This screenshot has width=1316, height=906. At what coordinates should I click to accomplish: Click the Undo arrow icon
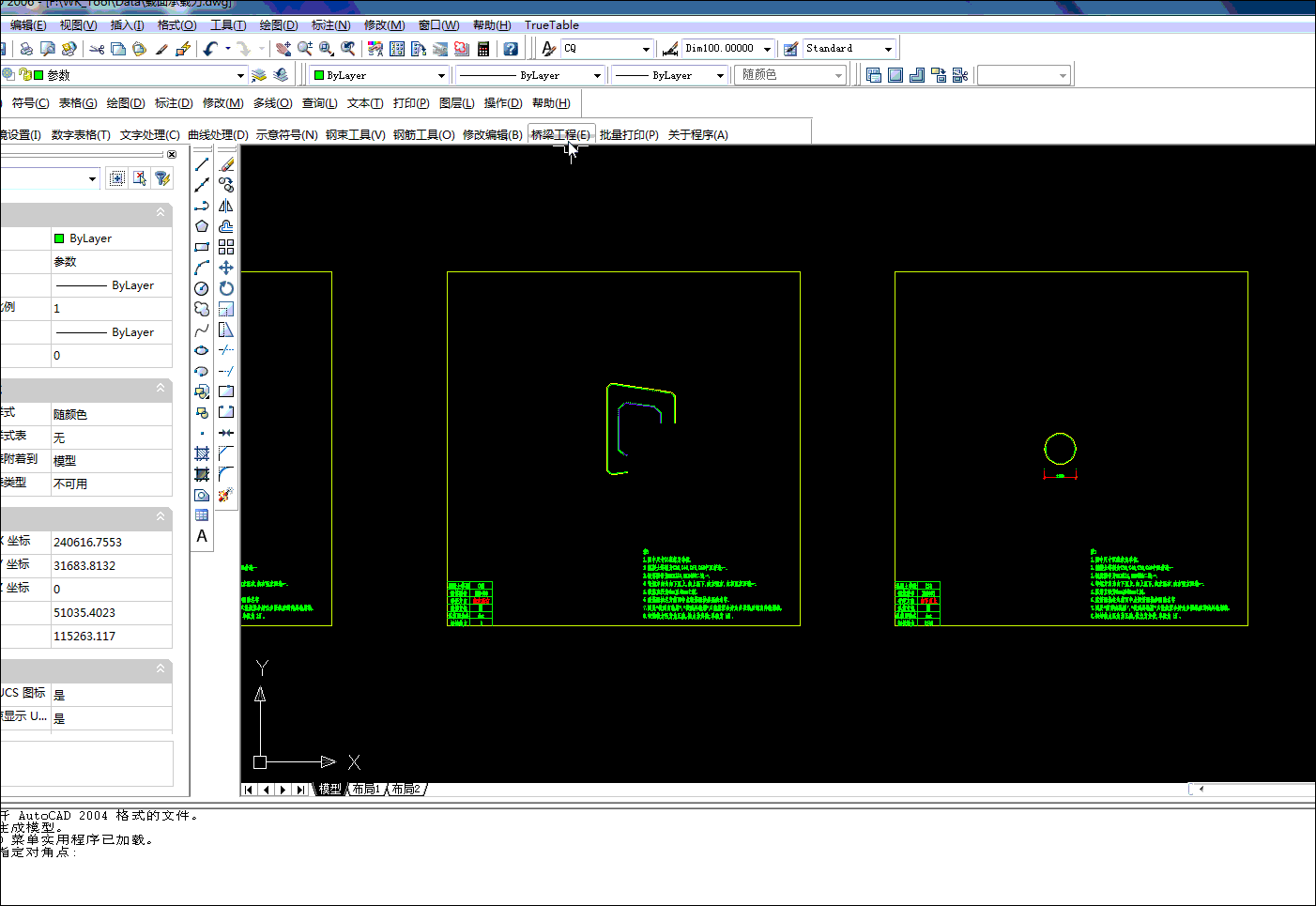pos(210,49)
